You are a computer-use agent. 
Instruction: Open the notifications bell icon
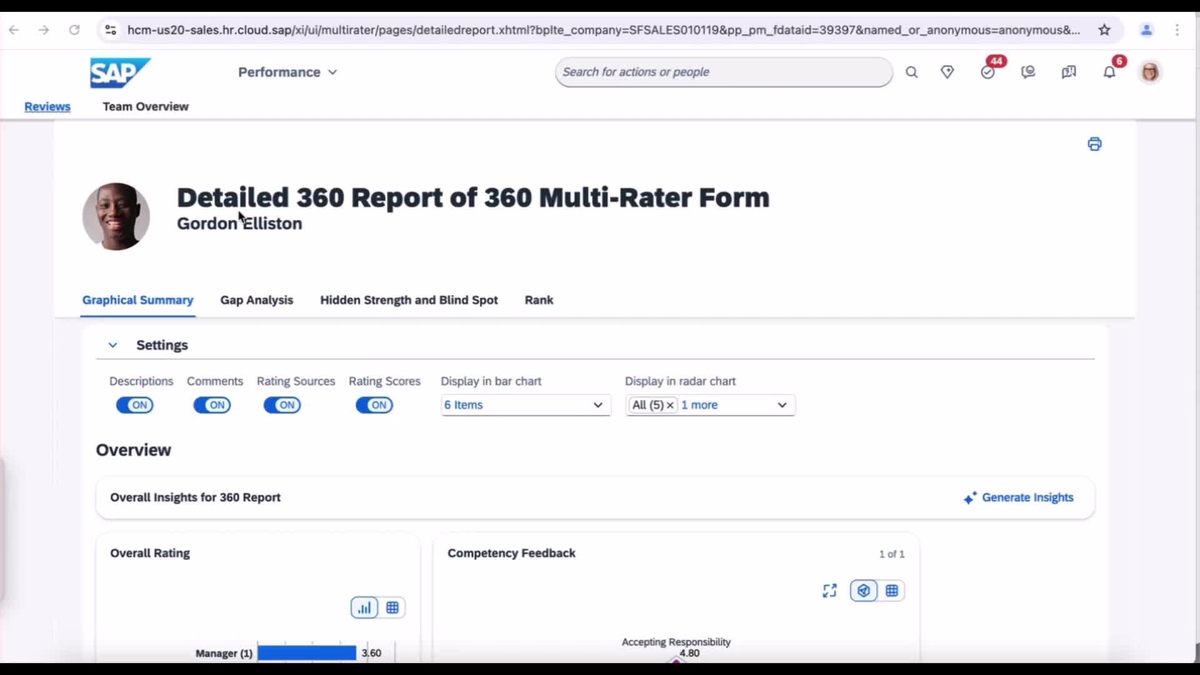1108,72
